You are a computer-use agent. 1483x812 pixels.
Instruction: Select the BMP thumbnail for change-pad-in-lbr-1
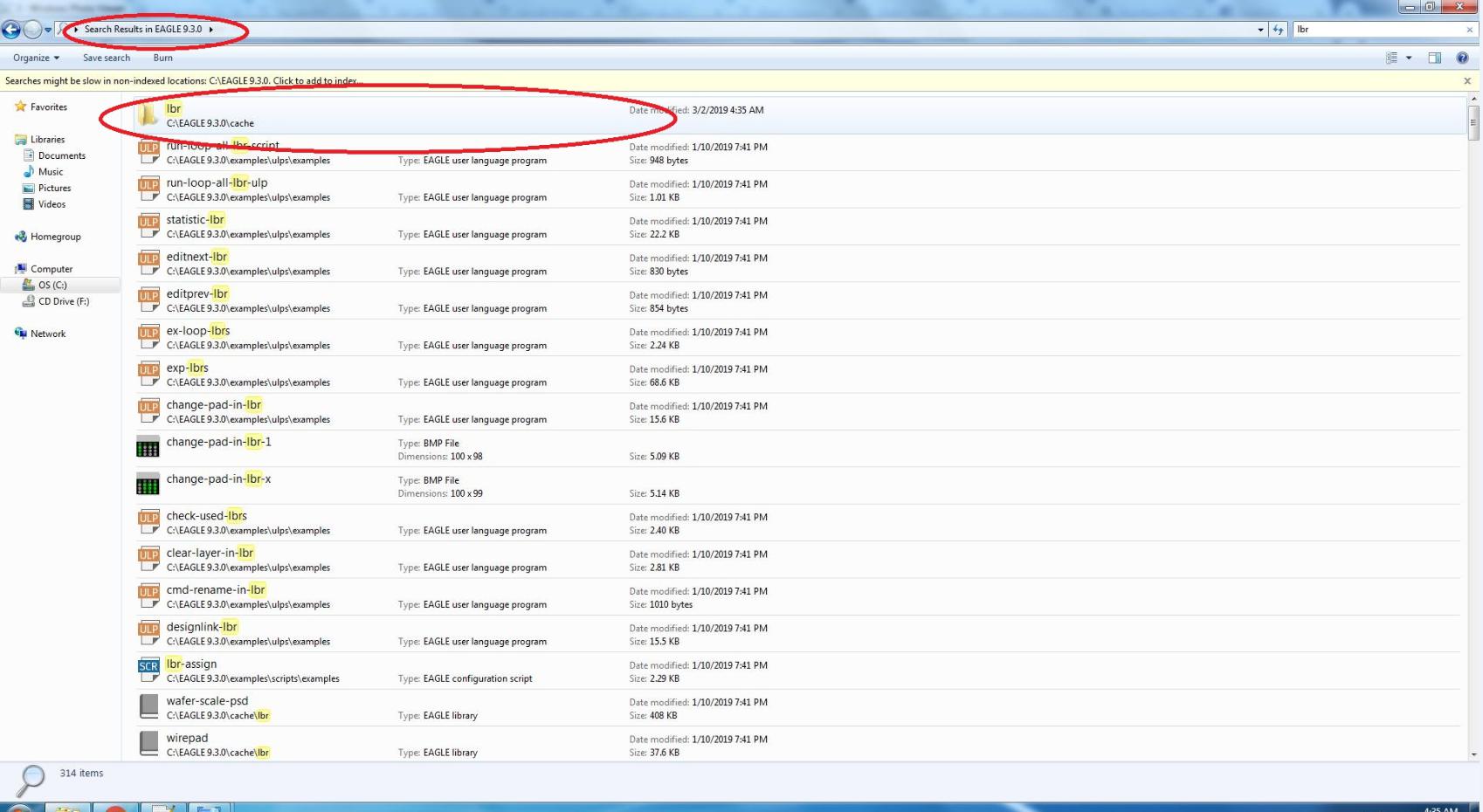click(x=148, y=447)
